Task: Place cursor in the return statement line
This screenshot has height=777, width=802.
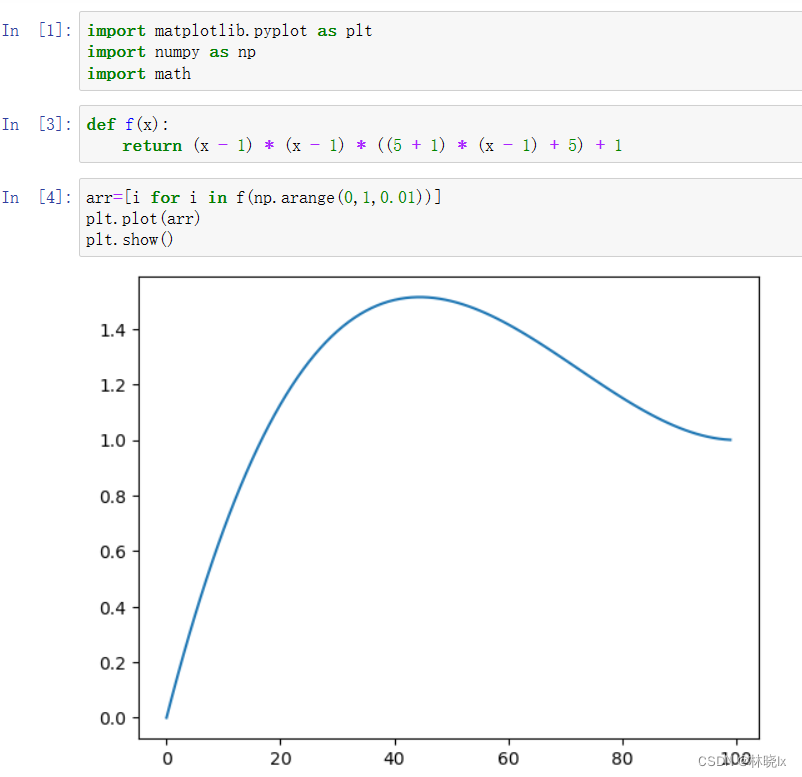Action: click(372, 146)
